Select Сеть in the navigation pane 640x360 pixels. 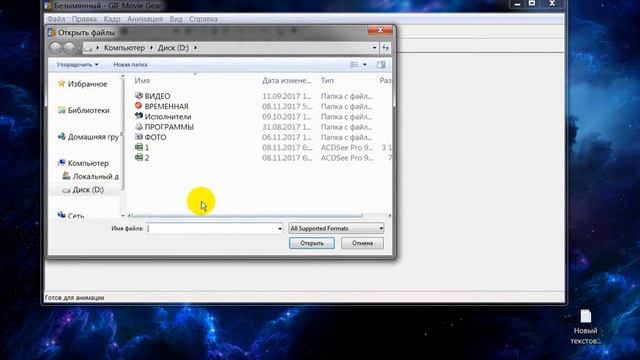click(x=76, y=215)
